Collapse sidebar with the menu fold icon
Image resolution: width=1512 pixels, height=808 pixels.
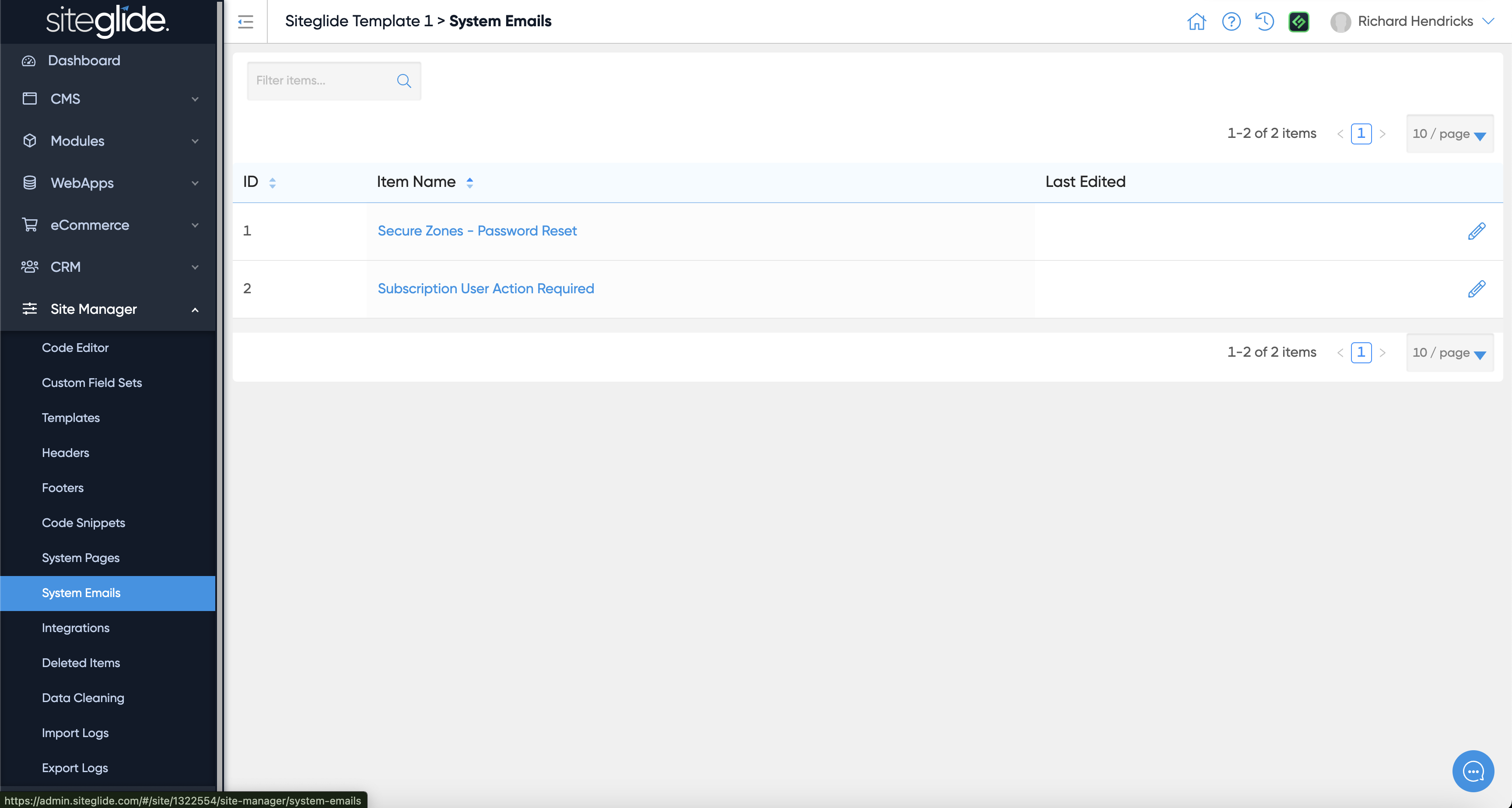(x=245, y=22)
